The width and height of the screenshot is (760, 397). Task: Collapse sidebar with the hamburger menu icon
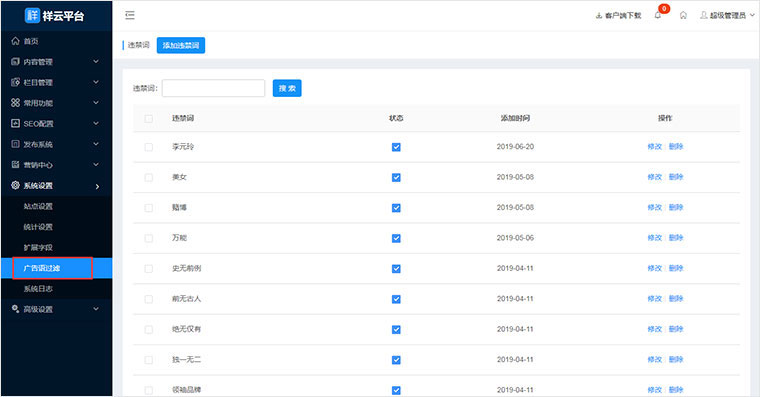click(130, 16)
